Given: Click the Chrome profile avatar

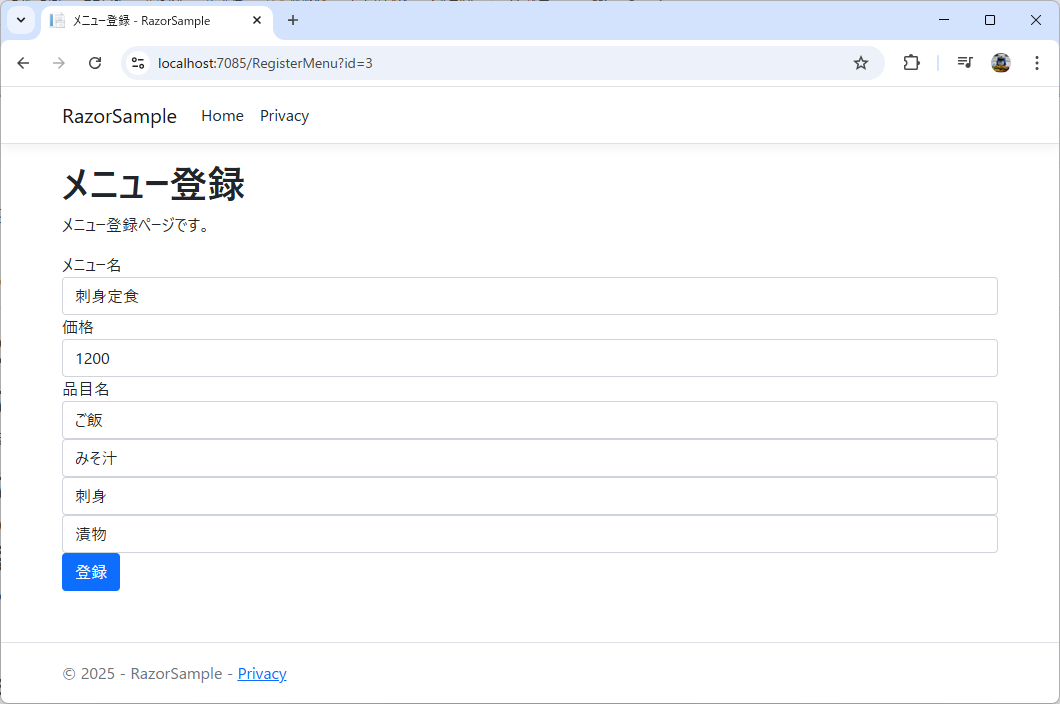Looking at the screenshot, I should 1000,63.
